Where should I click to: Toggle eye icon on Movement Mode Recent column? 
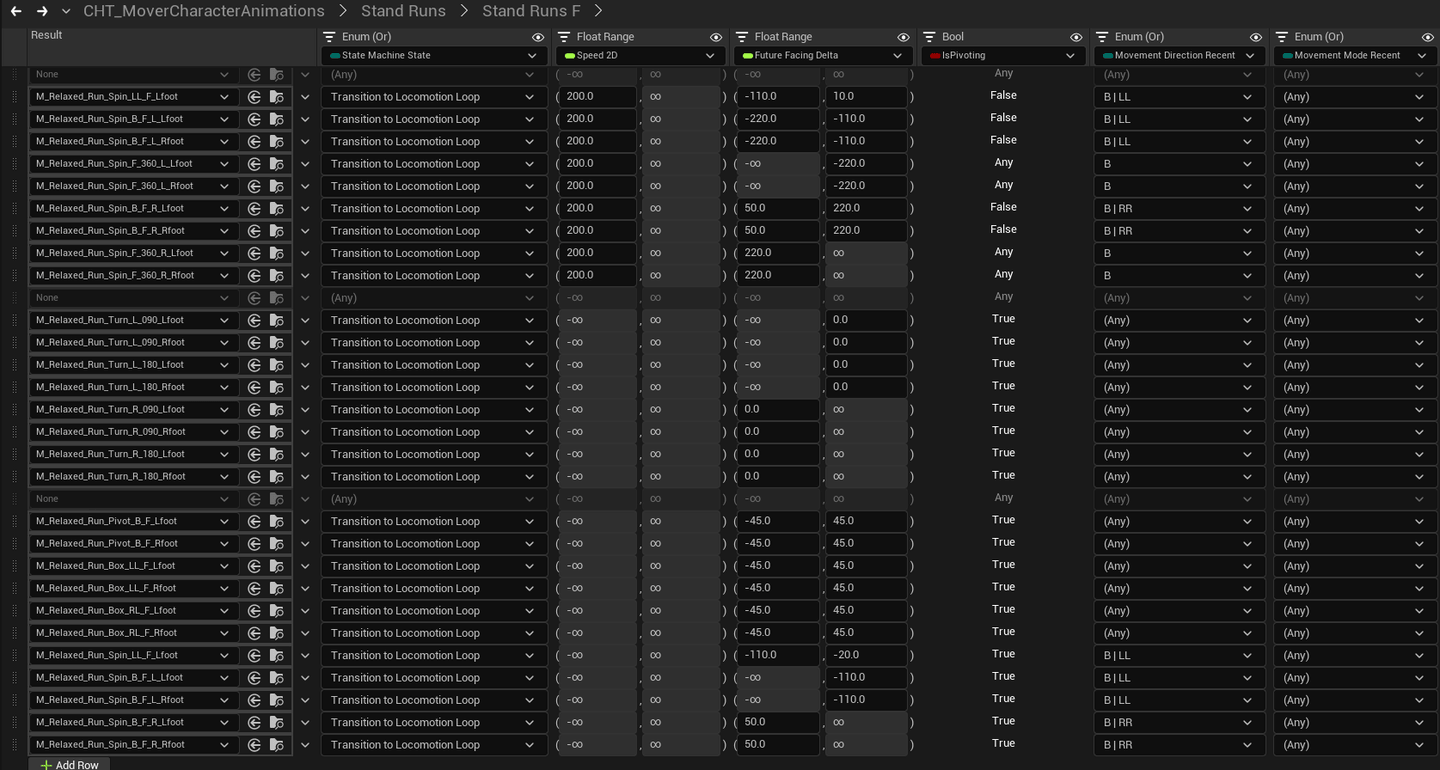click(1428, 37)
